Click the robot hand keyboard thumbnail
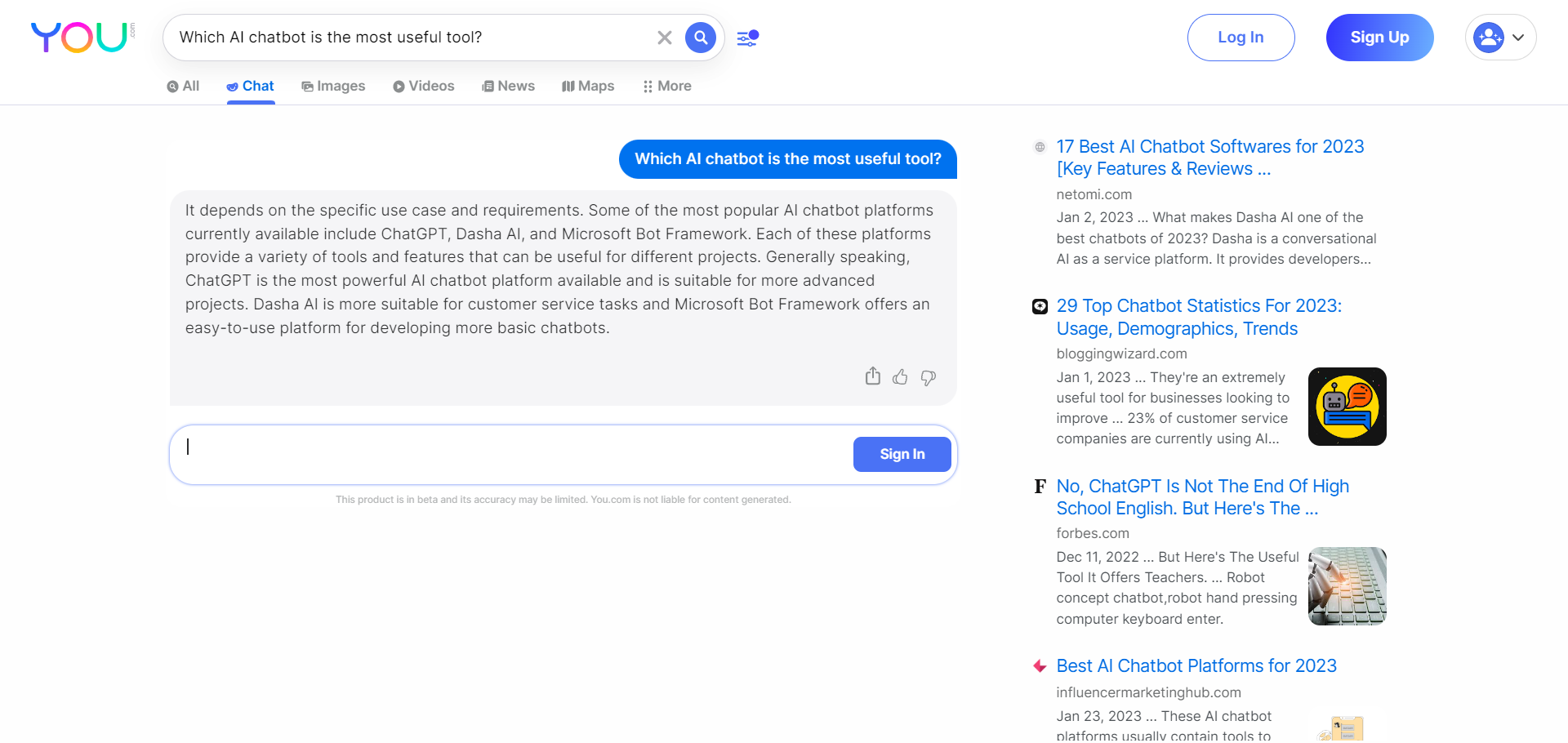Image resolution: width=1568 pixels, height=743 pixels. pos(1347,586)
